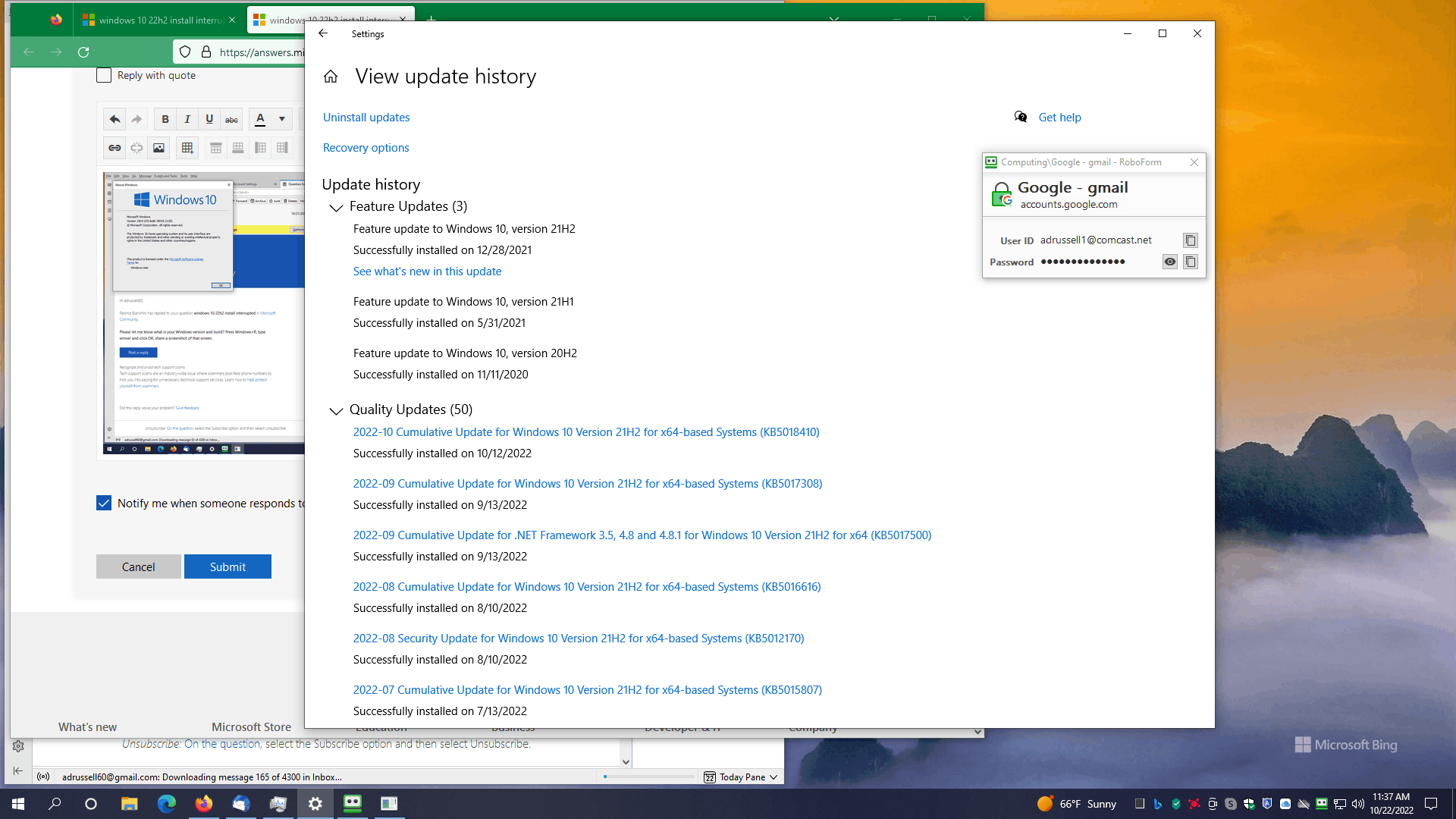
Task: Toggle underline formatting in reply editor
Action: 209,119
